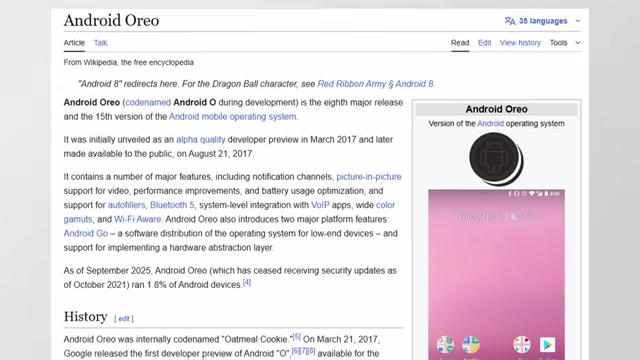This screenshot has width=640, height=360.
Task: Click the Android Oreo infobox title
Action: (496, 109)
